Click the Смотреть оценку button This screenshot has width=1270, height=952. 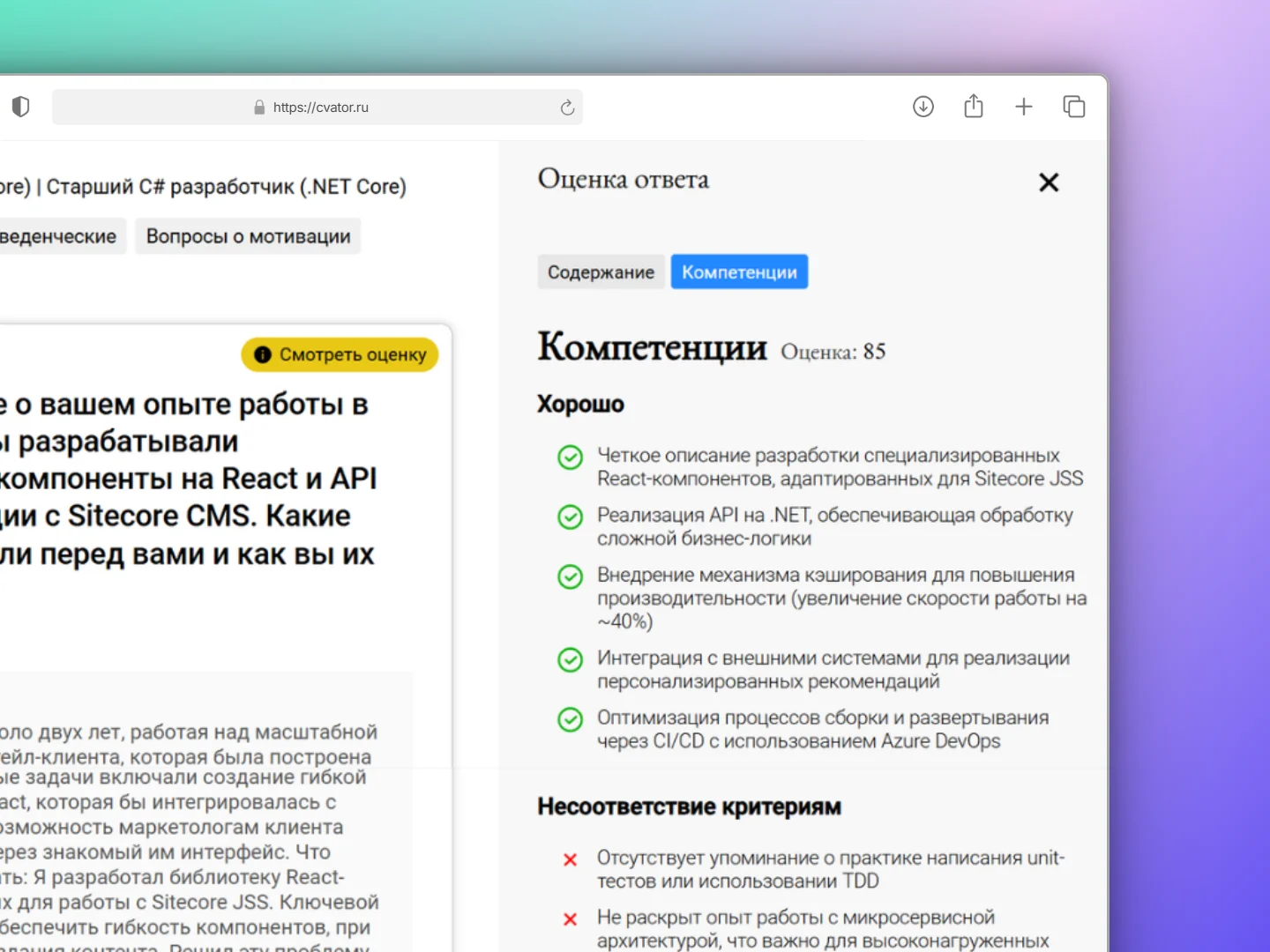340,354
